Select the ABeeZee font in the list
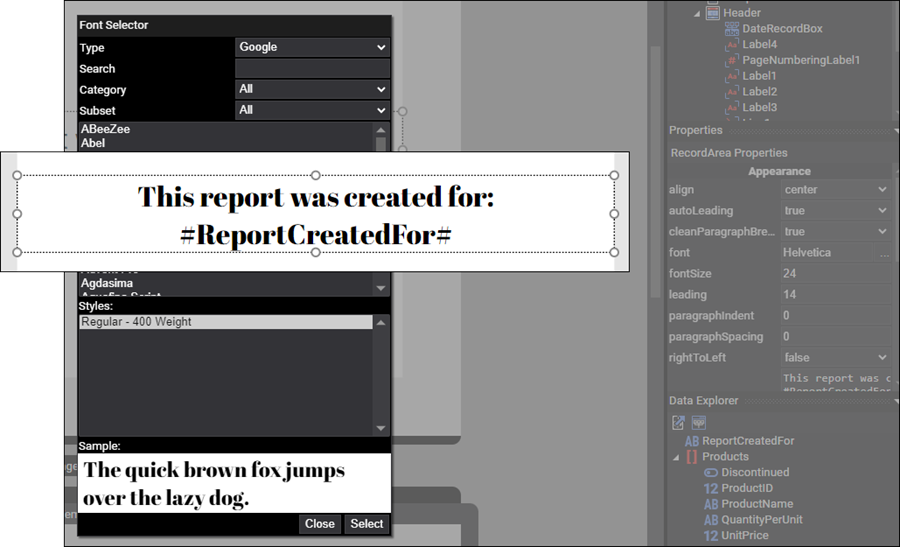Screen dimensions: 900x547 coord(106,130)
